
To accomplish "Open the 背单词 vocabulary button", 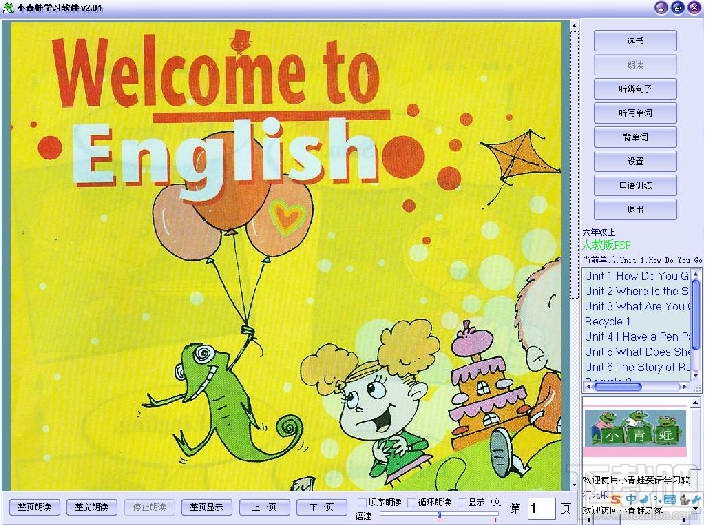I will [x=635, y=137].
